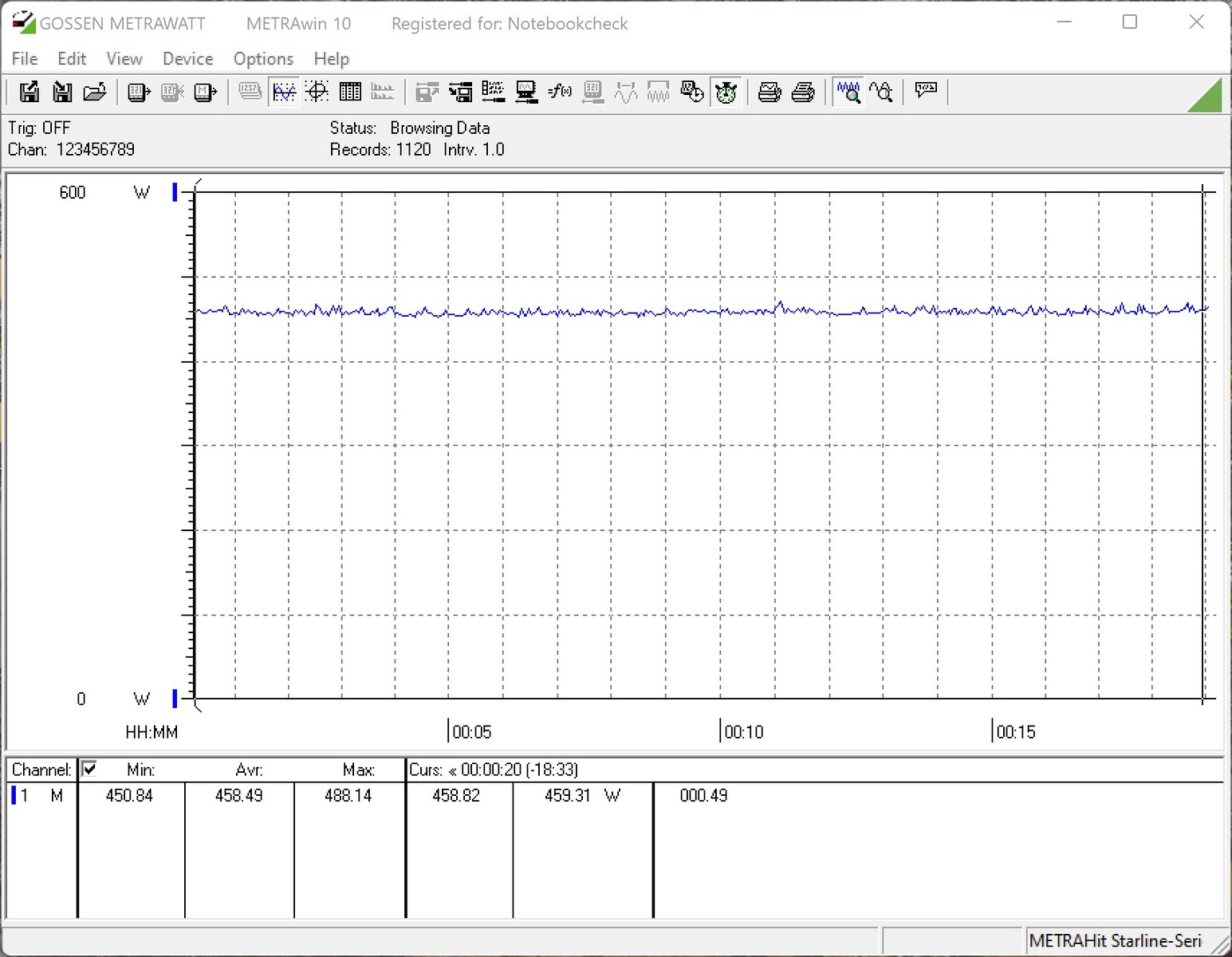This screenshot has height=957, width=1232.
Task: Click the blue marker beside the 600 W label
Action: [x=175, y=192]
